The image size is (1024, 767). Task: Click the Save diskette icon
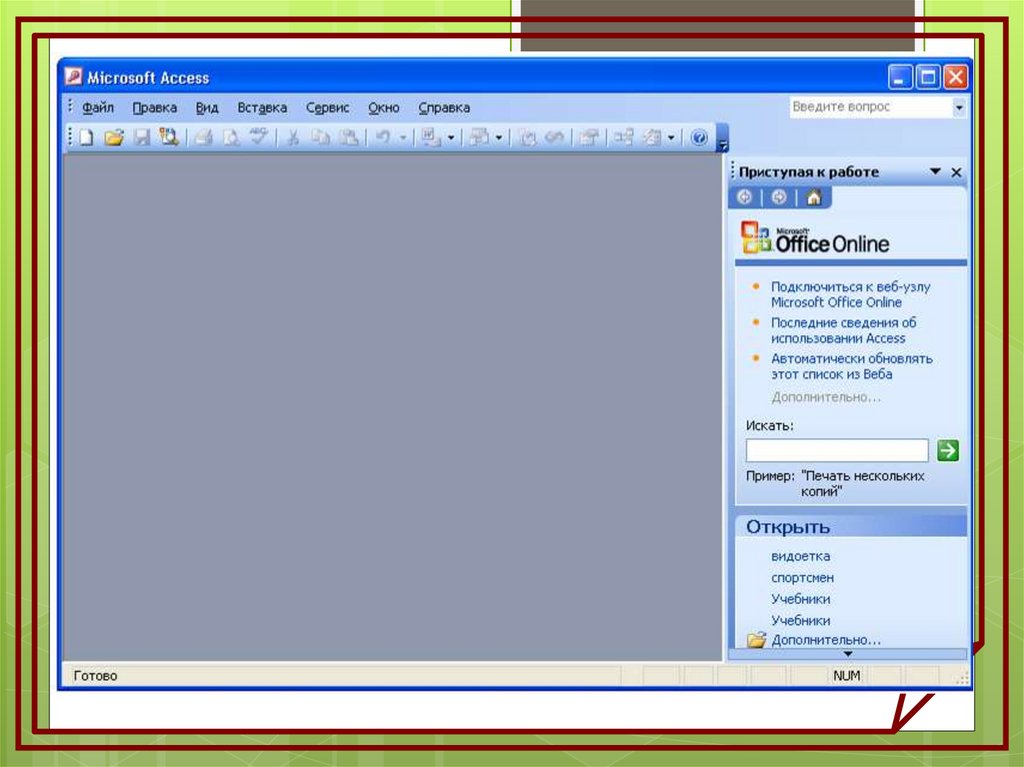[x=142, y=137]
